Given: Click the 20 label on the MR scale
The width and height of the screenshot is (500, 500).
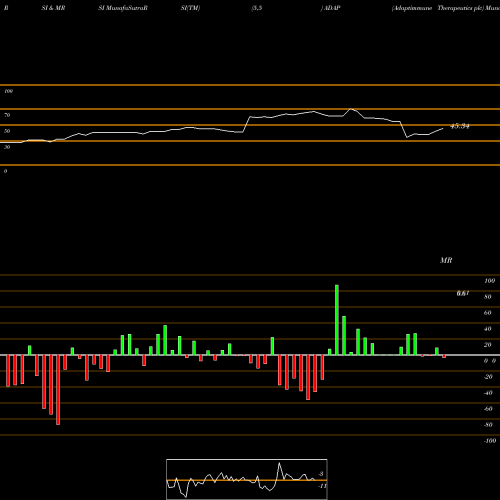Looking at the screenshot, I should [x=488, y=345].
